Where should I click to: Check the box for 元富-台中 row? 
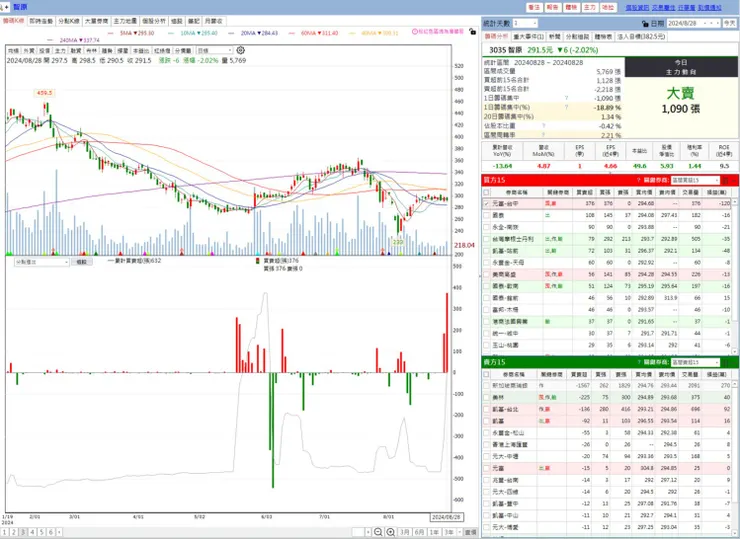coord(487,203)
